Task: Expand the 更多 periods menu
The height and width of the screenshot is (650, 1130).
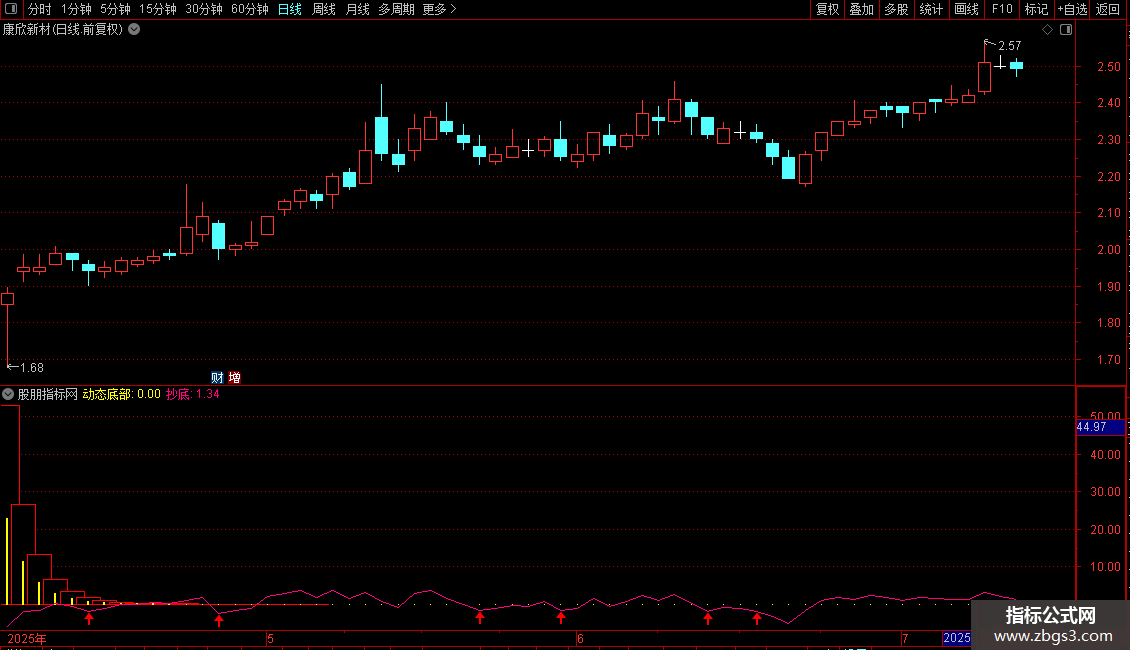Action: [x=439, y=9]
